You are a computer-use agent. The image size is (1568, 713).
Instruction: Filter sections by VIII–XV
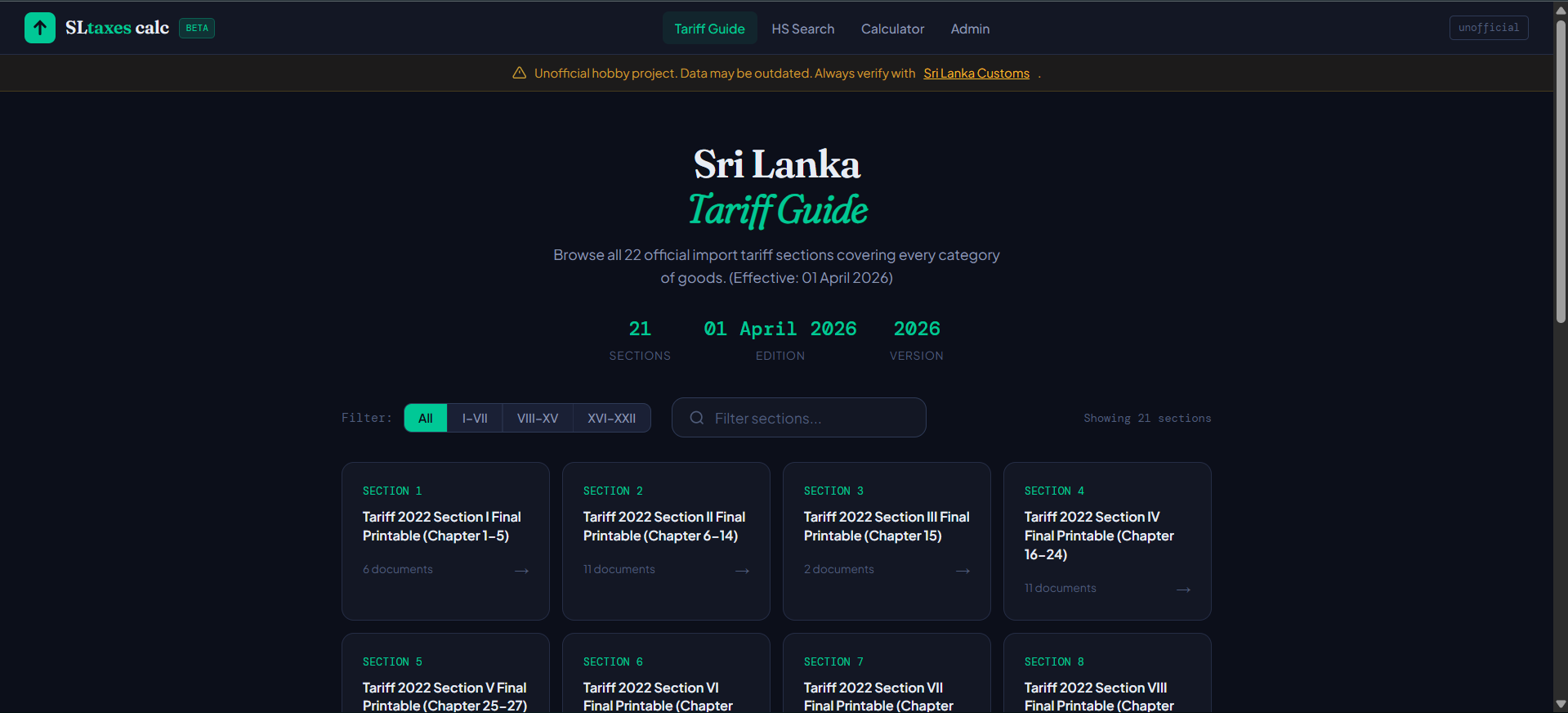(x=538, y=418)
